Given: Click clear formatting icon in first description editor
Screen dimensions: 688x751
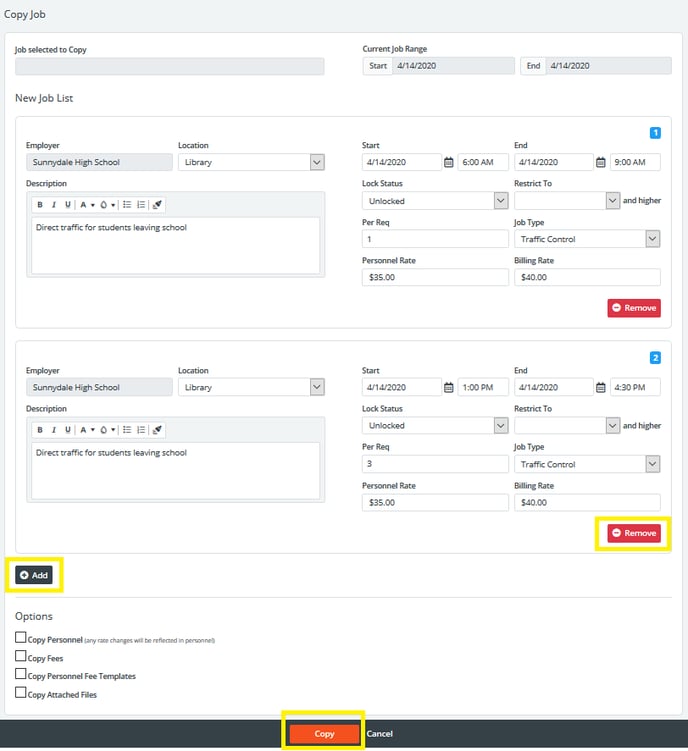Looking at the screenshot, I should click(x=158, y=205).
